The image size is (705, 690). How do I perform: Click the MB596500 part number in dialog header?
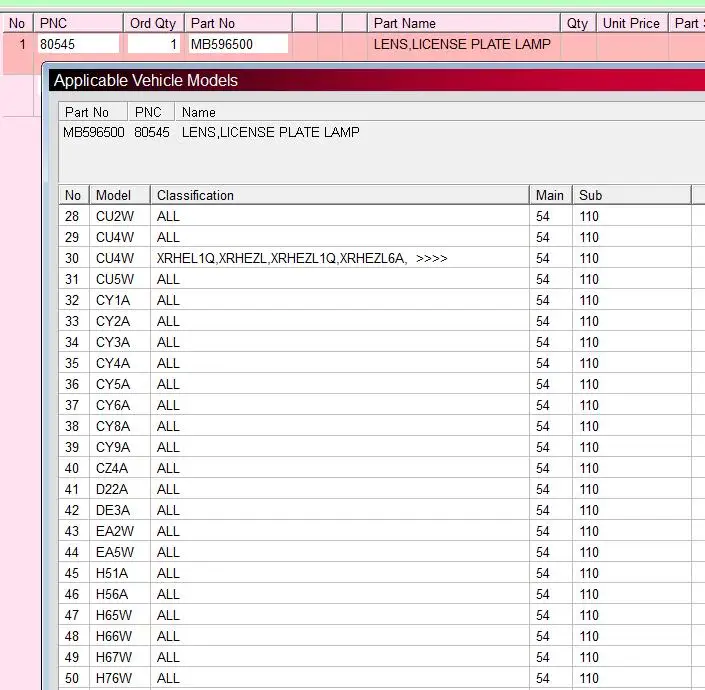[x=94, y=132]
